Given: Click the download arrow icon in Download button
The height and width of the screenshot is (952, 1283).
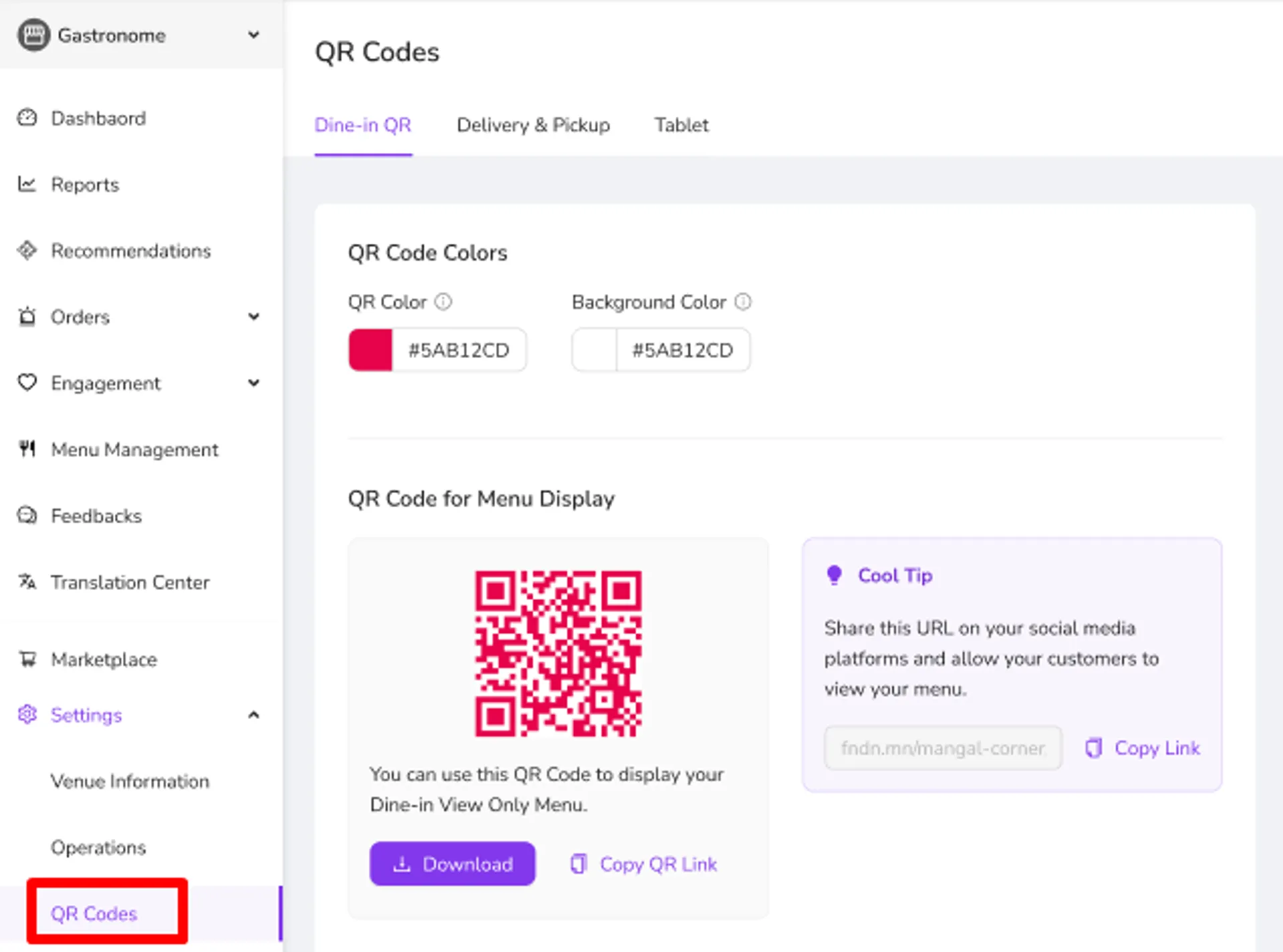Looking at the screenshot, I should [x=402, y=864].
